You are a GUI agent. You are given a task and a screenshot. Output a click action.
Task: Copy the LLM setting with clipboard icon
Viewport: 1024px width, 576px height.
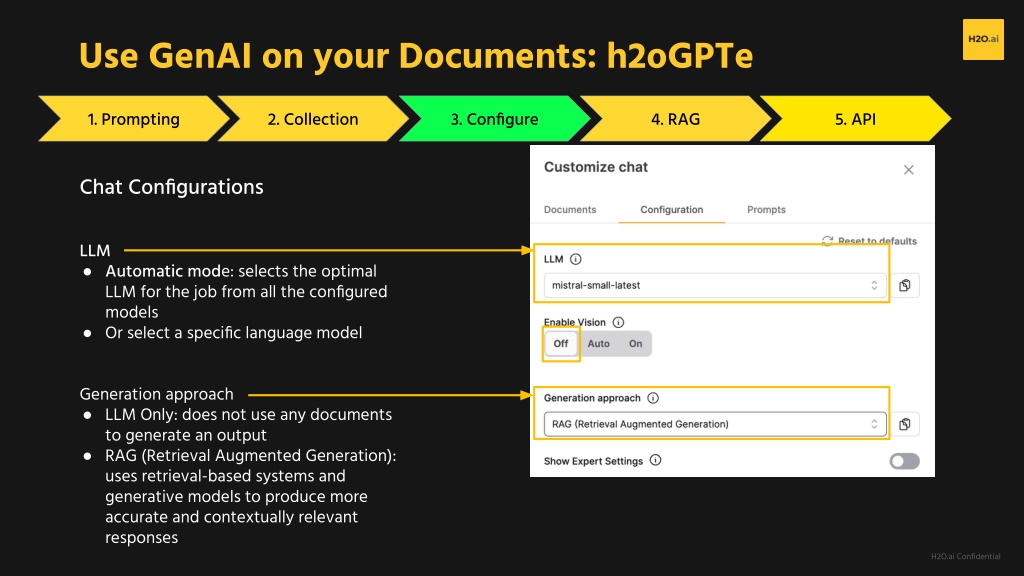tap(904, 285)
